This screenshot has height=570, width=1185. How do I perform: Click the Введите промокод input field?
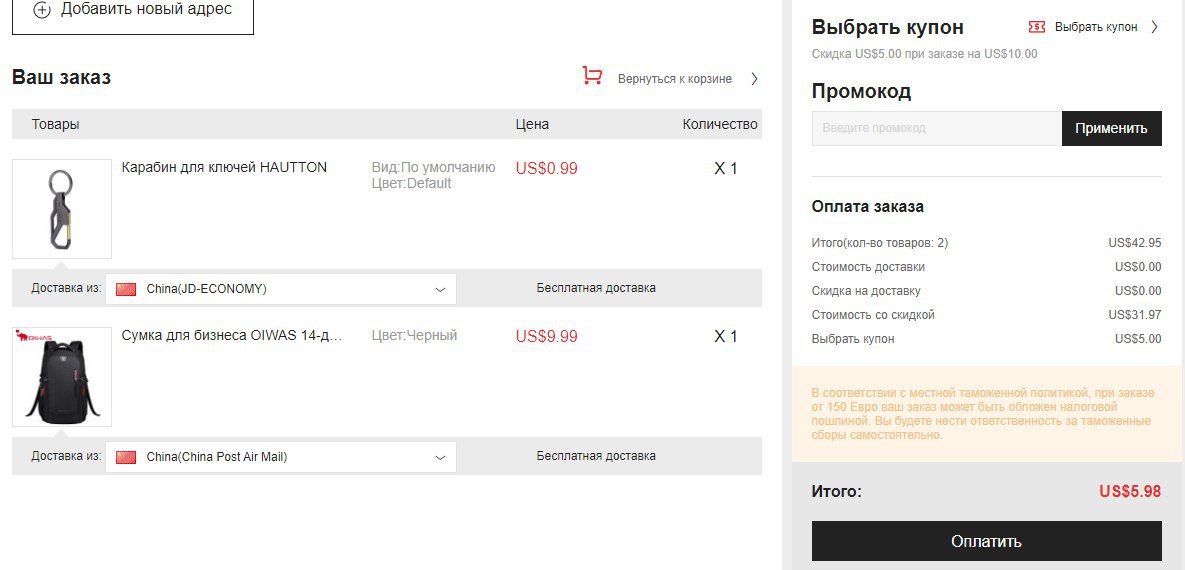click(936, 129)
